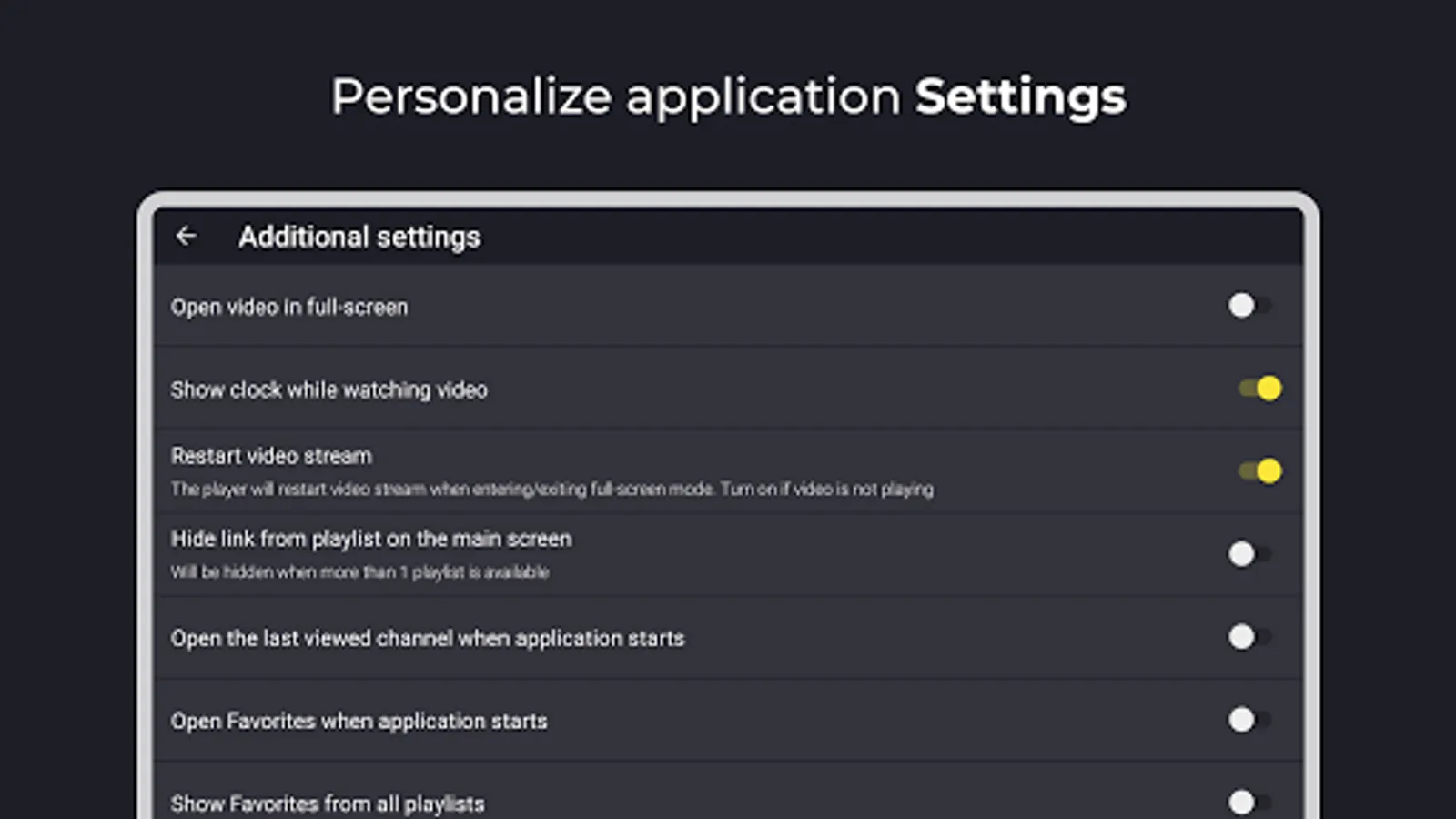This screenshot has width=1456, height=819.
Task: Go back using the arrow icon
Action: point(187,237)
